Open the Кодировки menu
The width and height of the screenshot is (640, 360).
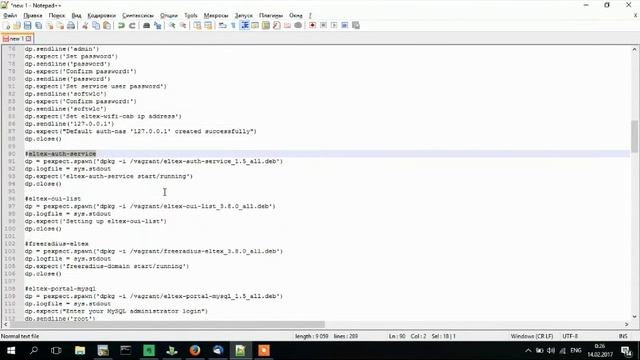coord(102,16)
